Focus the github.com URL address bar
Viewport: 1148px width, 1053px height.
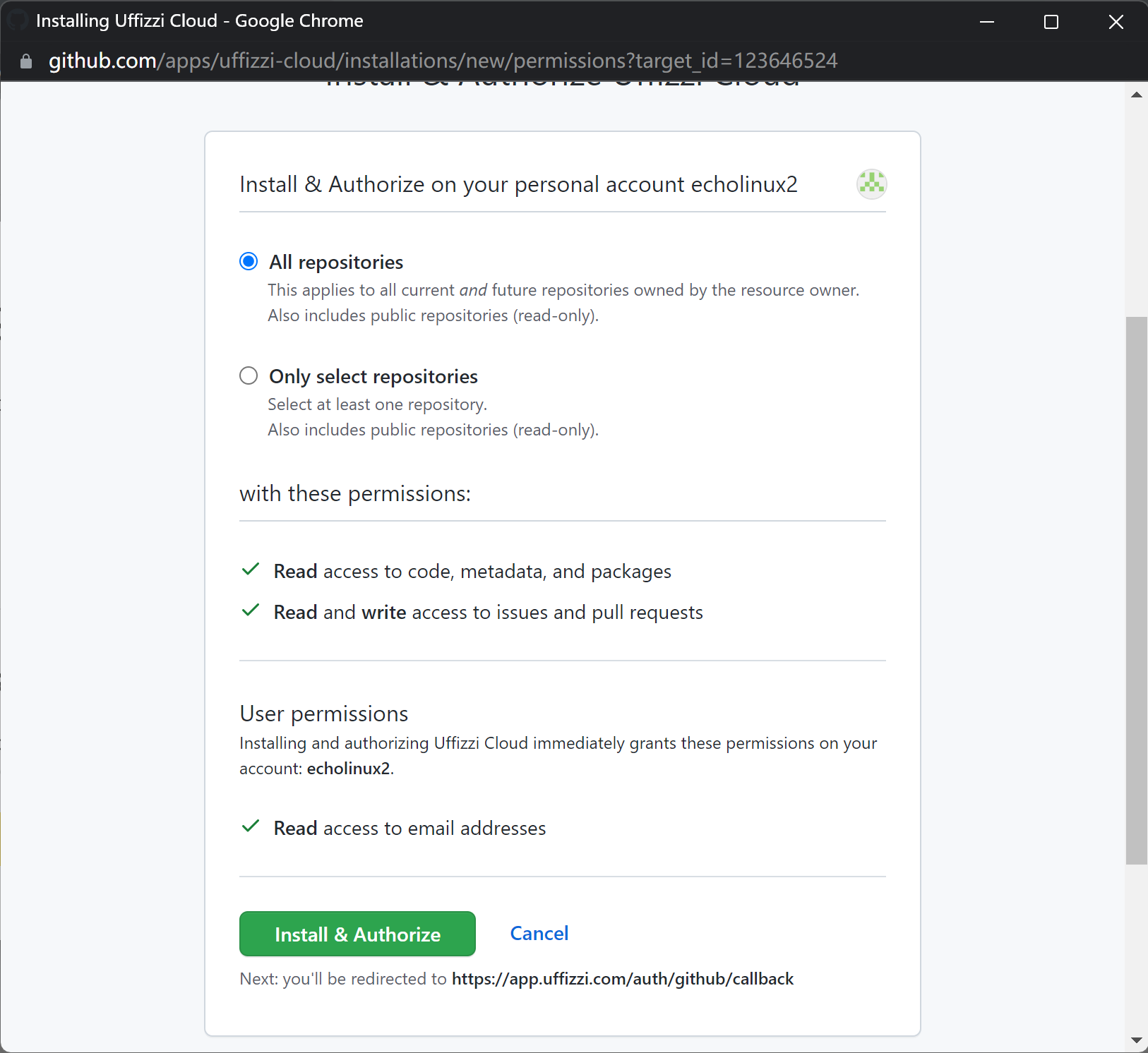coord(443,61)
